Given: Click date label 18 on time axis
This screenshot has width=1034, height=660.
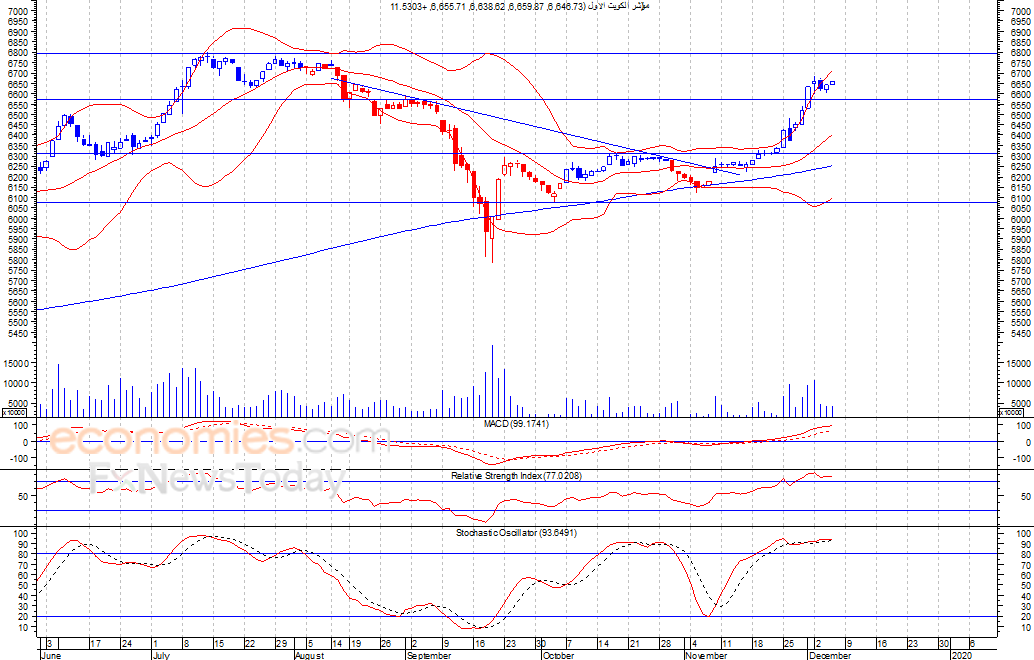Looking at the screenshot, I should point(757,644).
